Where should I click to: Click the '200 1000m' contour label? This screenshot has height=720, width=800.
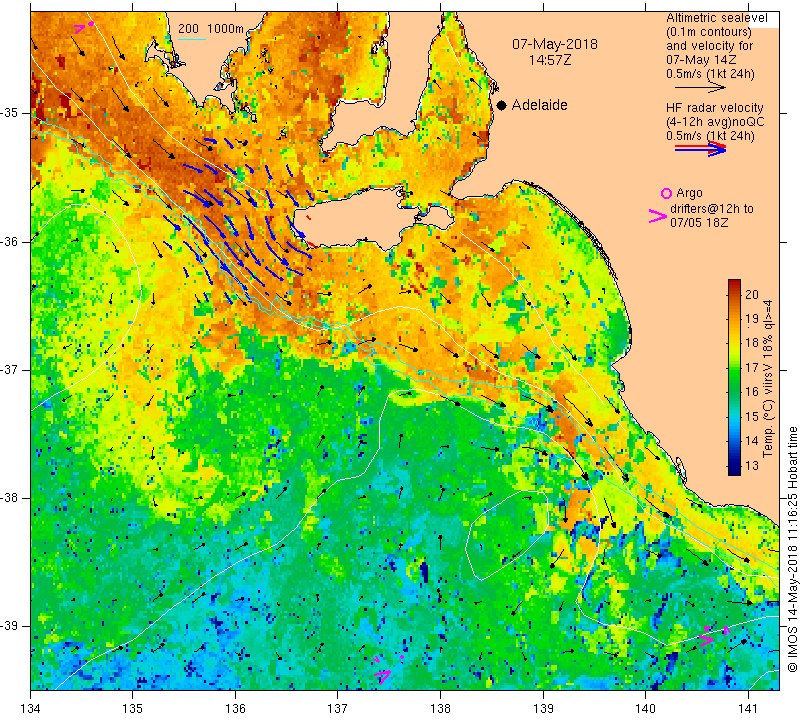(x=211, y=29)
